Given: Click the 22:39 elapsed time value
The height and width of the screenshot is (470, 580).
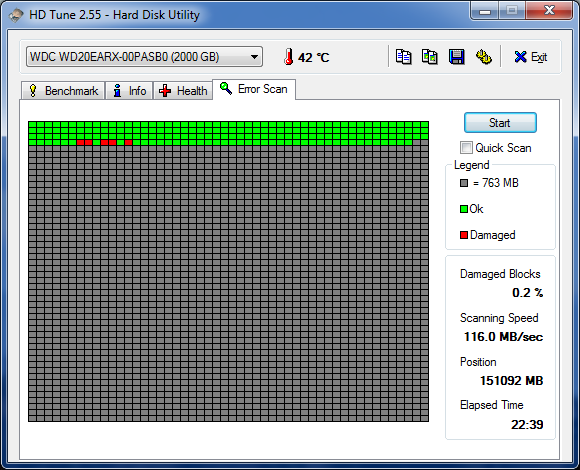Looking at the screenshot, I should (527, 425).
